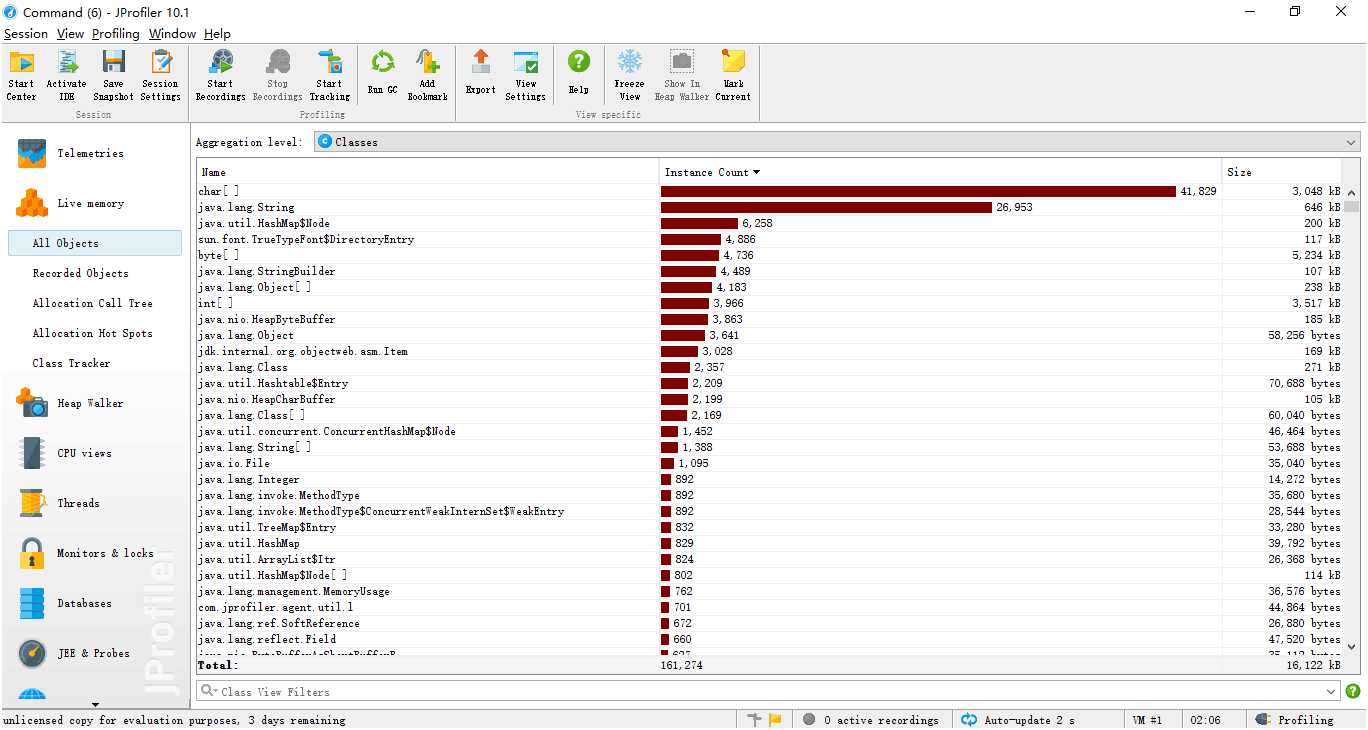Click the table scrollbar up arrow
Viewport: 1368px width, 730px height.
(x=1352, y=192)
